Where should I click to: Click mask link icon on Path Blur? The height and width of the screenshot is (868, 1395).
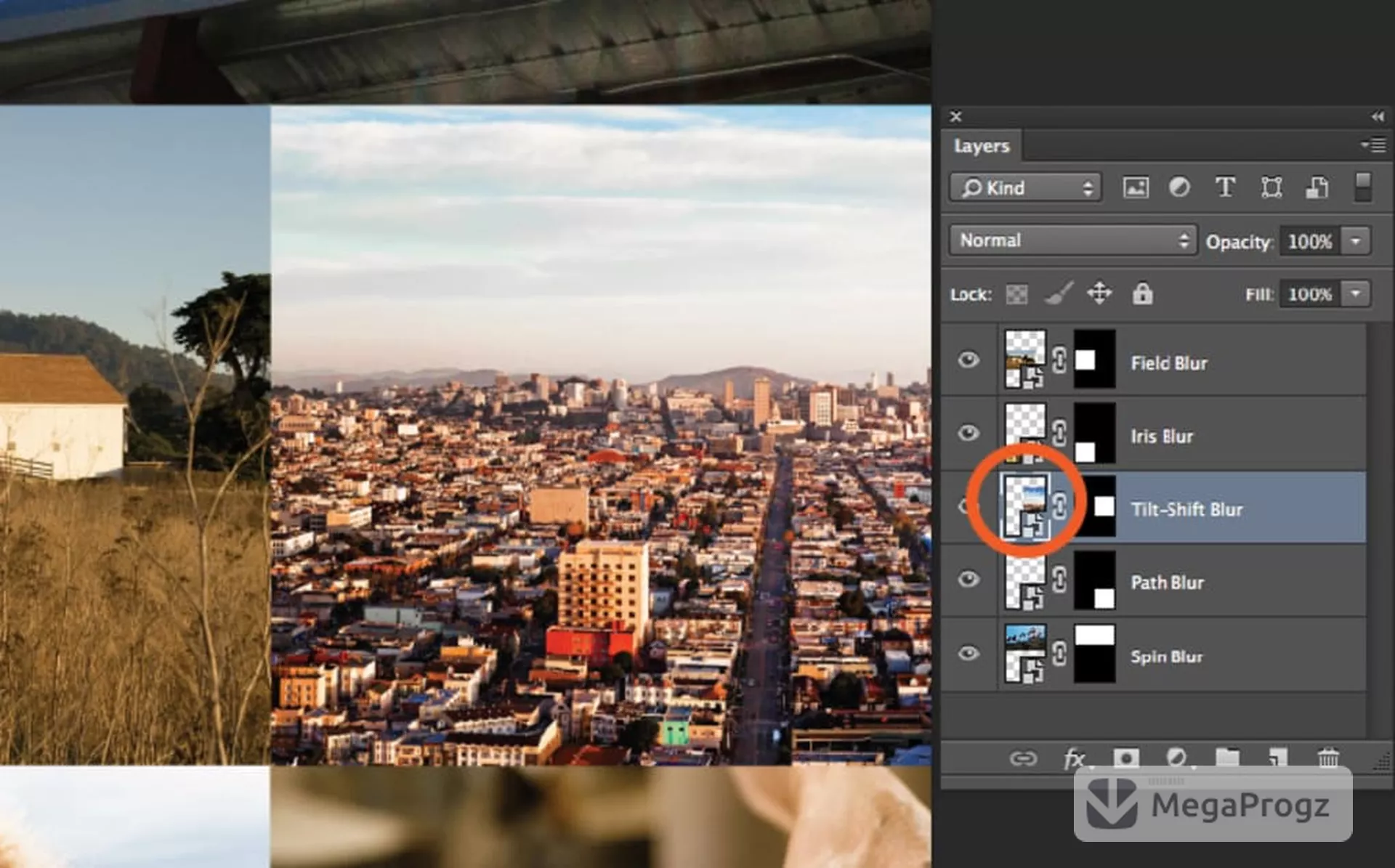click(1059, 580)
